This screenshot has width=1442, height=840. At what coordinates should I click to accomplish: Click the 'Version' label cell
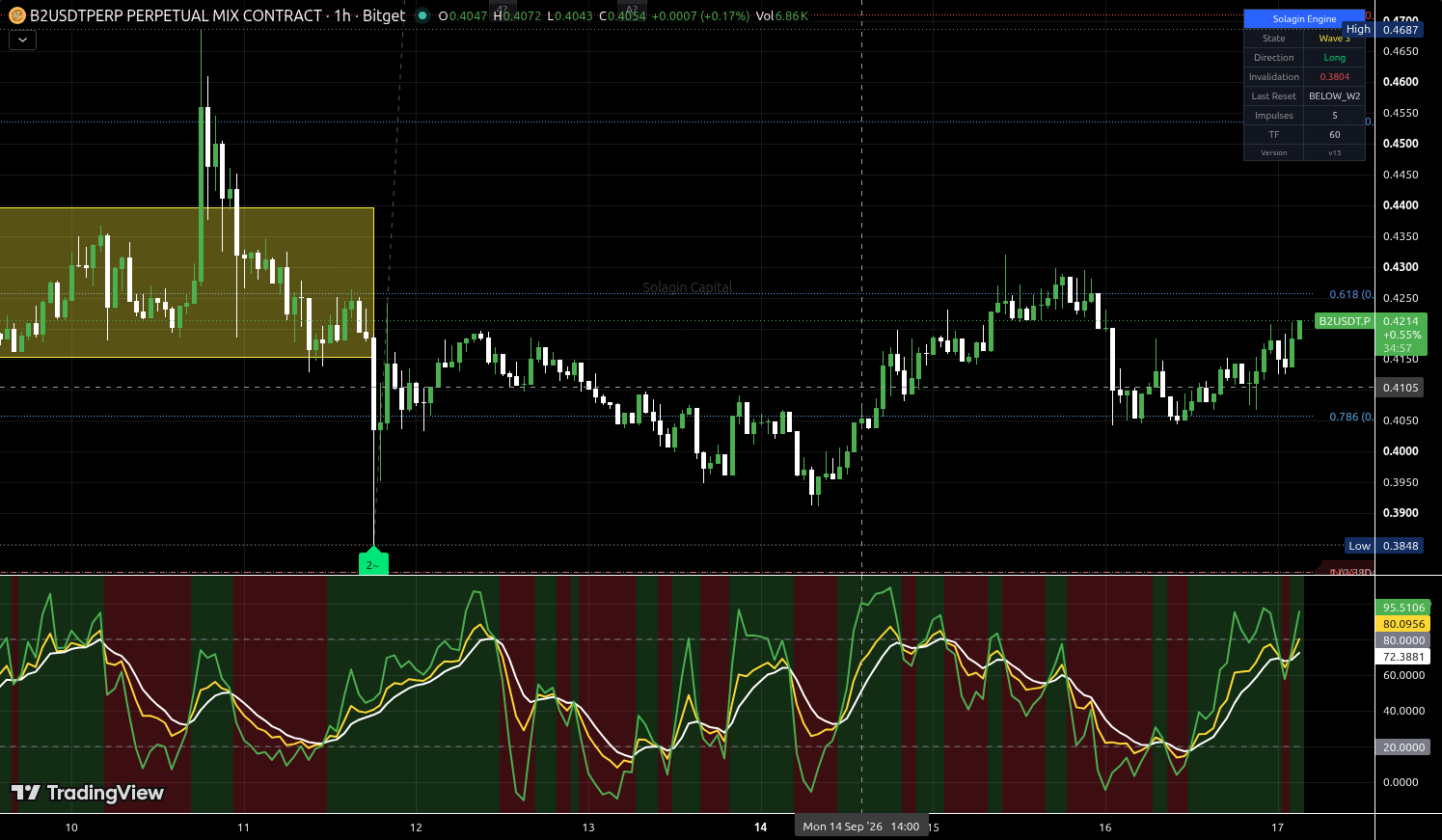click(1273, 152)
